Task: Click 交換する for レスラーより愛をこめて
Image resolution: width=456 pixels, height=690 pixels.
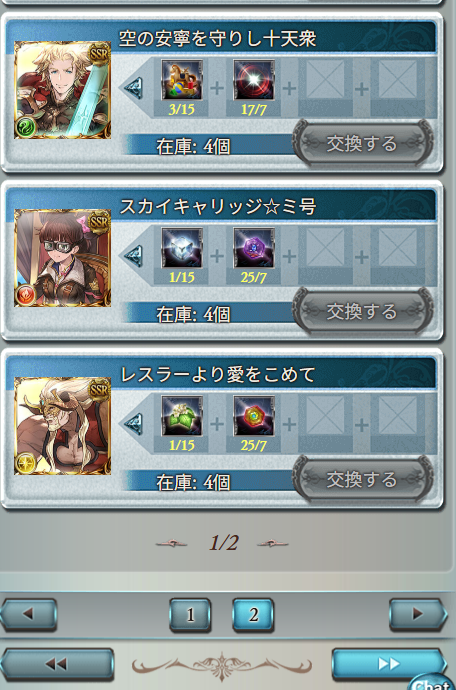Action: click(x=362, y=479)
